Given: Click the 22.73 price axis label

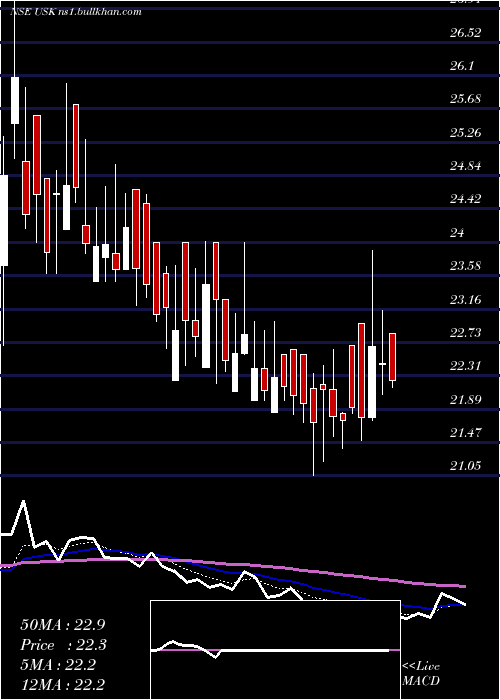Looking at the screenshot, I should click(466, 333).
